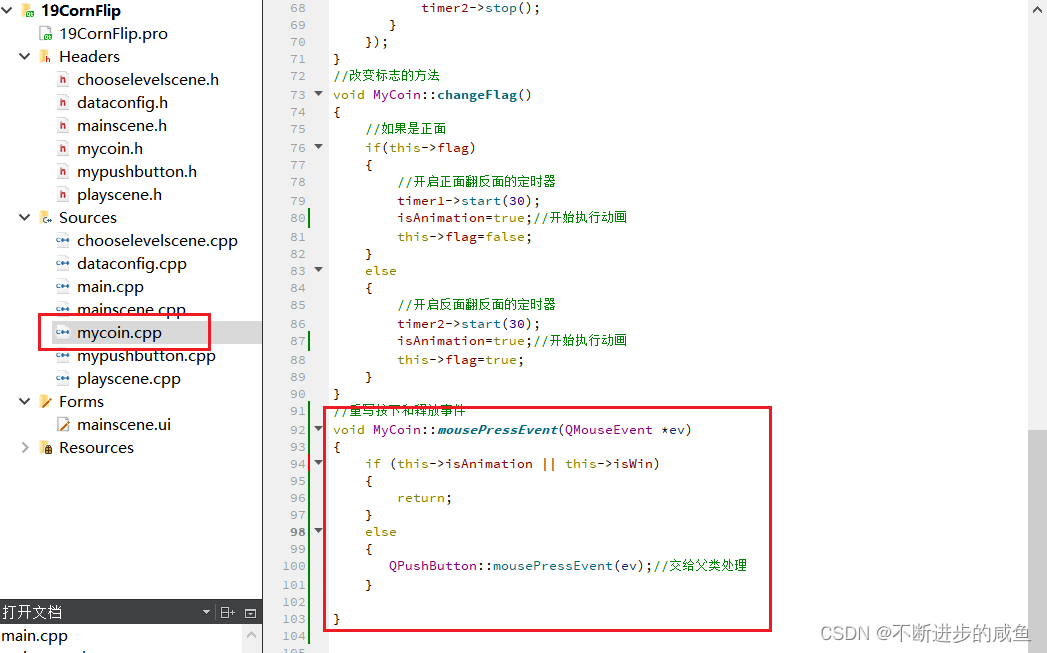
Task: Open mainscene.ui form file
Action: (x=124, y=425)
